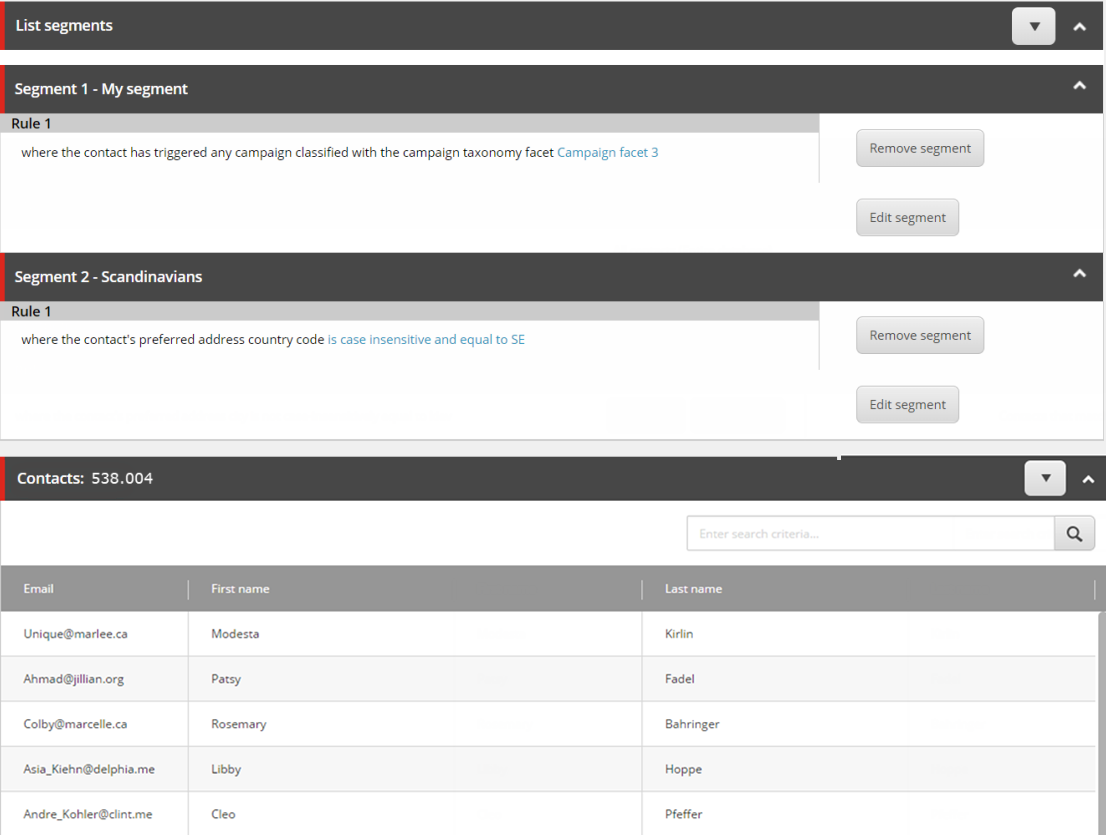The image size is (1106, 835).
Task: Collapse the Contacts panel chevron
Action: [x=1088, y=480]
